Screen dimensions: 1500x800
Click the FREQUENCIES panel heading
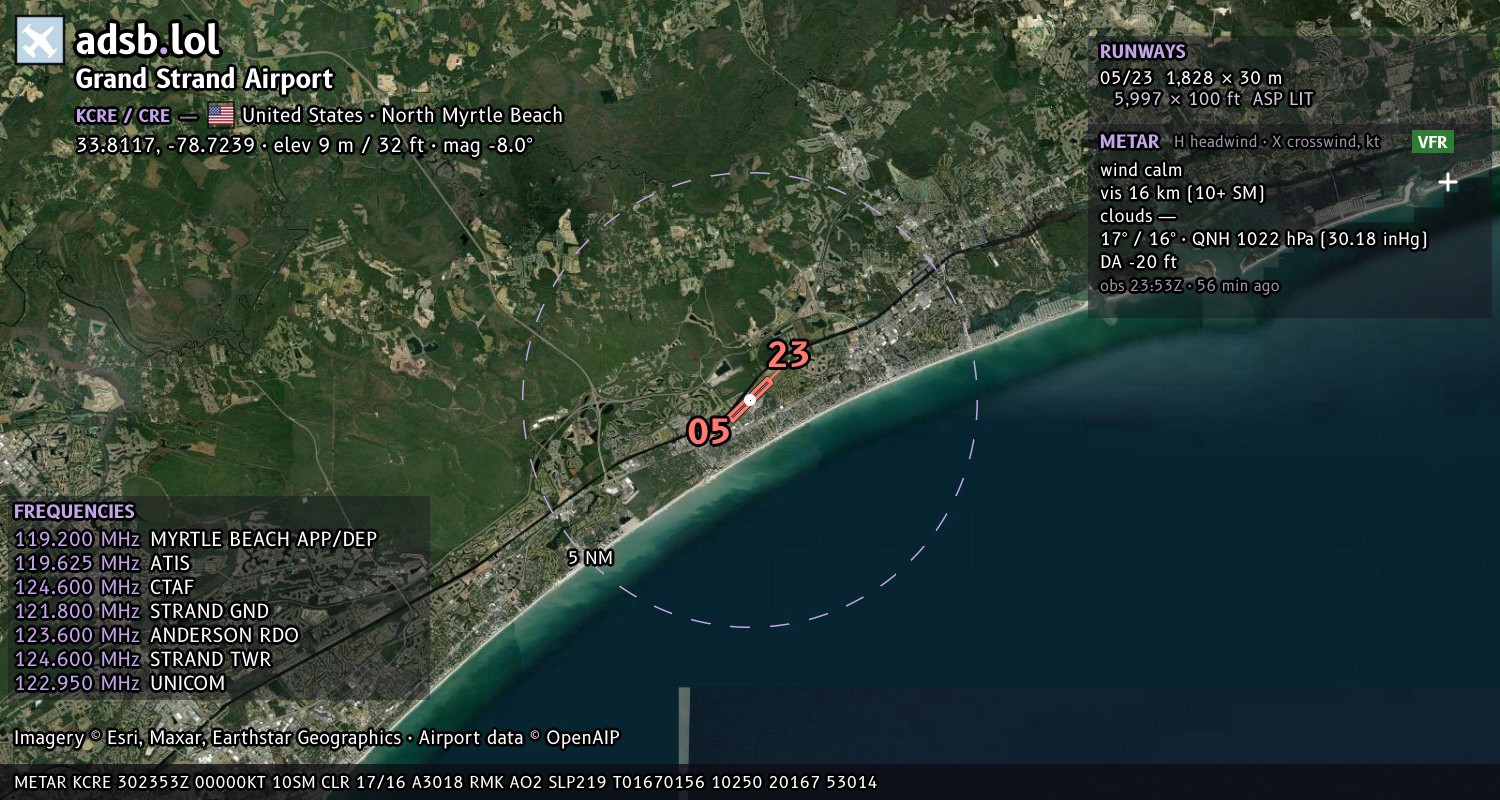click(x=74, y=511)
